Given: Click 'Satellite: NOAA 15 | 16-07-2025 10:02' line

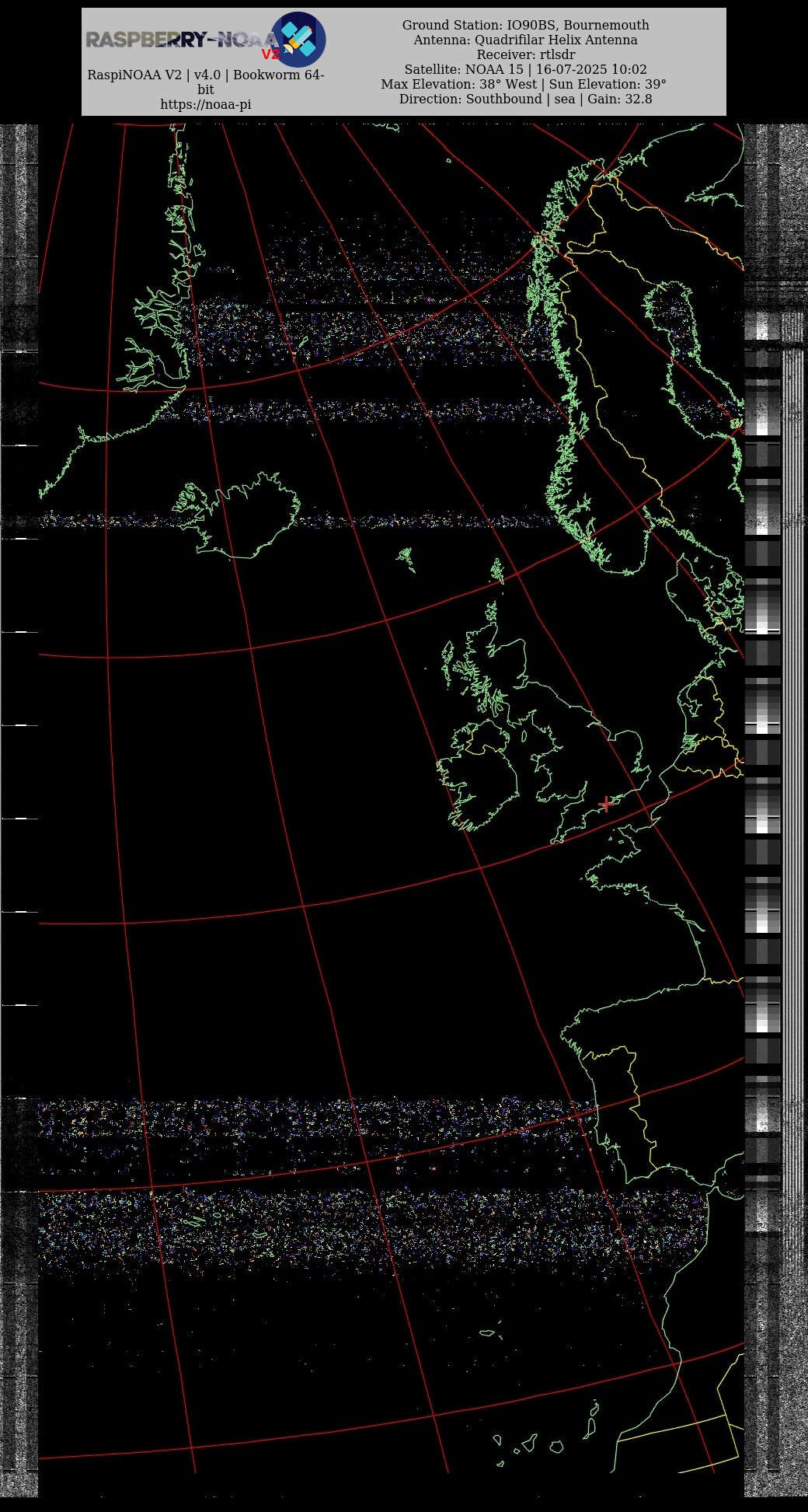Looking at the screenshot, I should (x=526, y=69).
